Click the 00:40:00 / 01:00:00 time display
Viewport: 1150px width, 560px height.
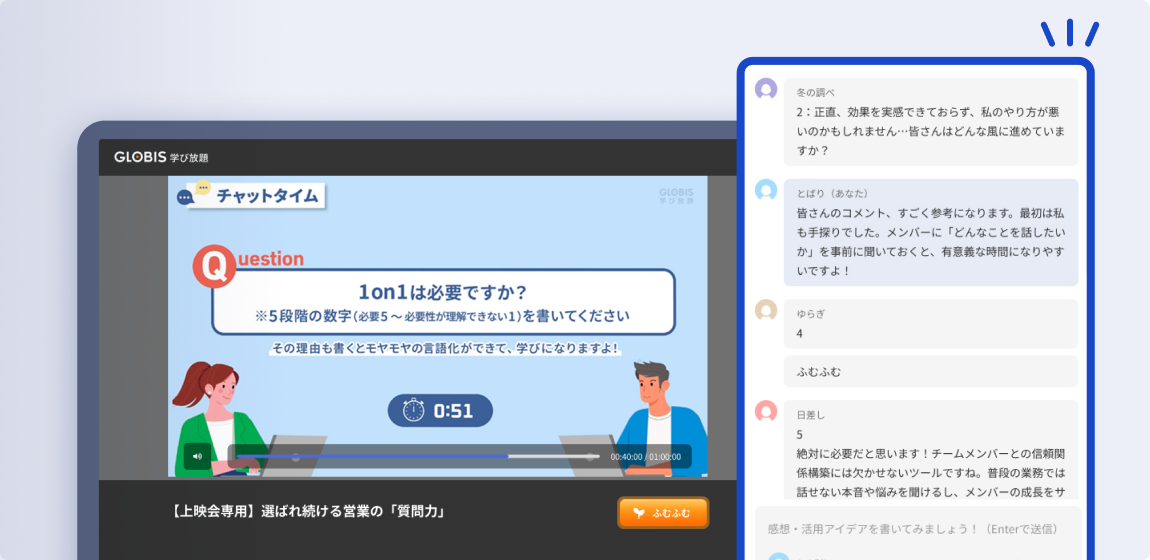pos(645,457)
